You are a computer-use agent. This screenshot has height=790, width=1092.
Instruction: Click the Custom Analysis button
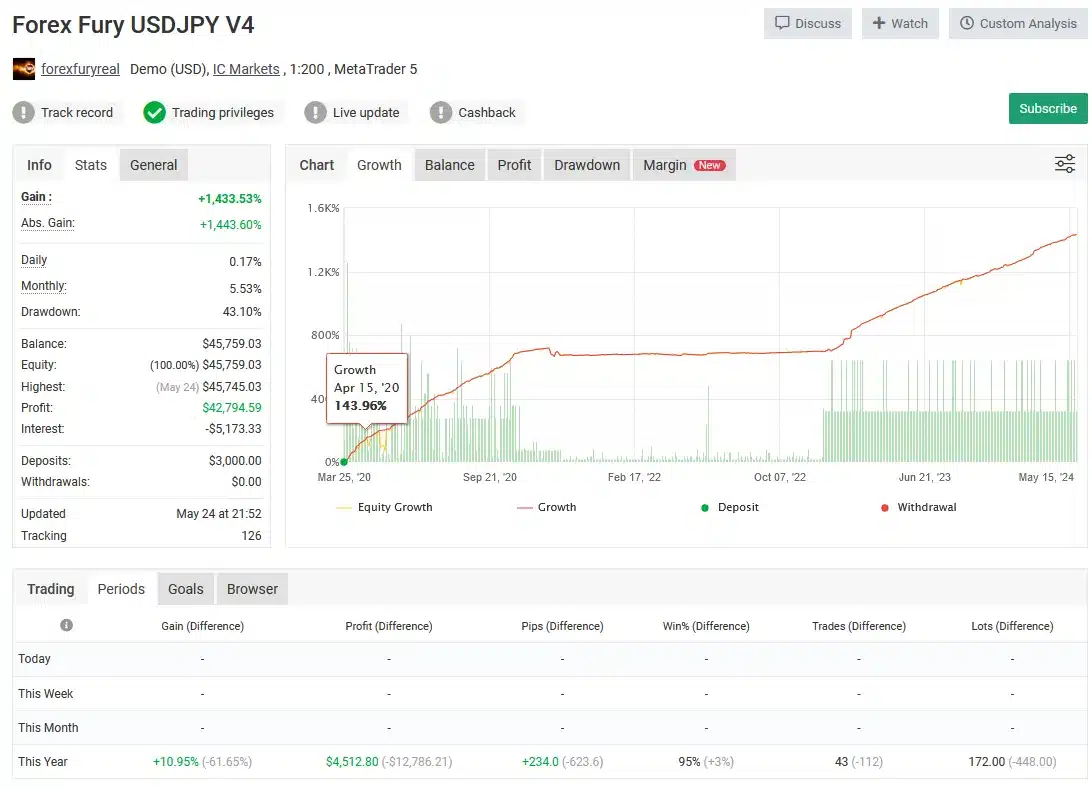(1018, 23)
